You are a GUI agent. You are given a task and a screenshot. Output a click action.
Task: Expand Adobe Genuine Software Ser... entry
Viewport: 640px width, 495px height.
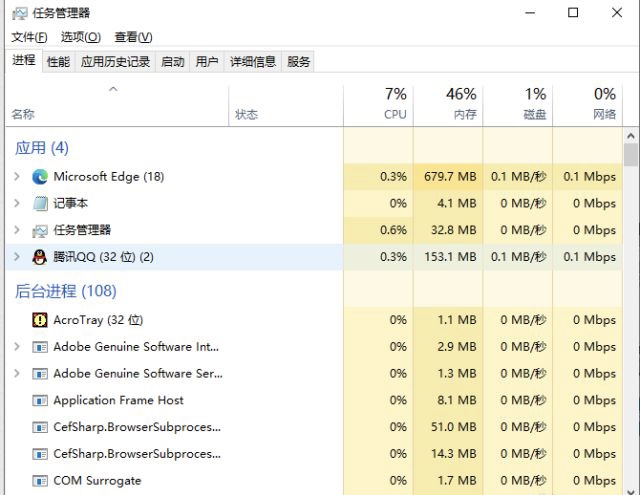[17, 373]
